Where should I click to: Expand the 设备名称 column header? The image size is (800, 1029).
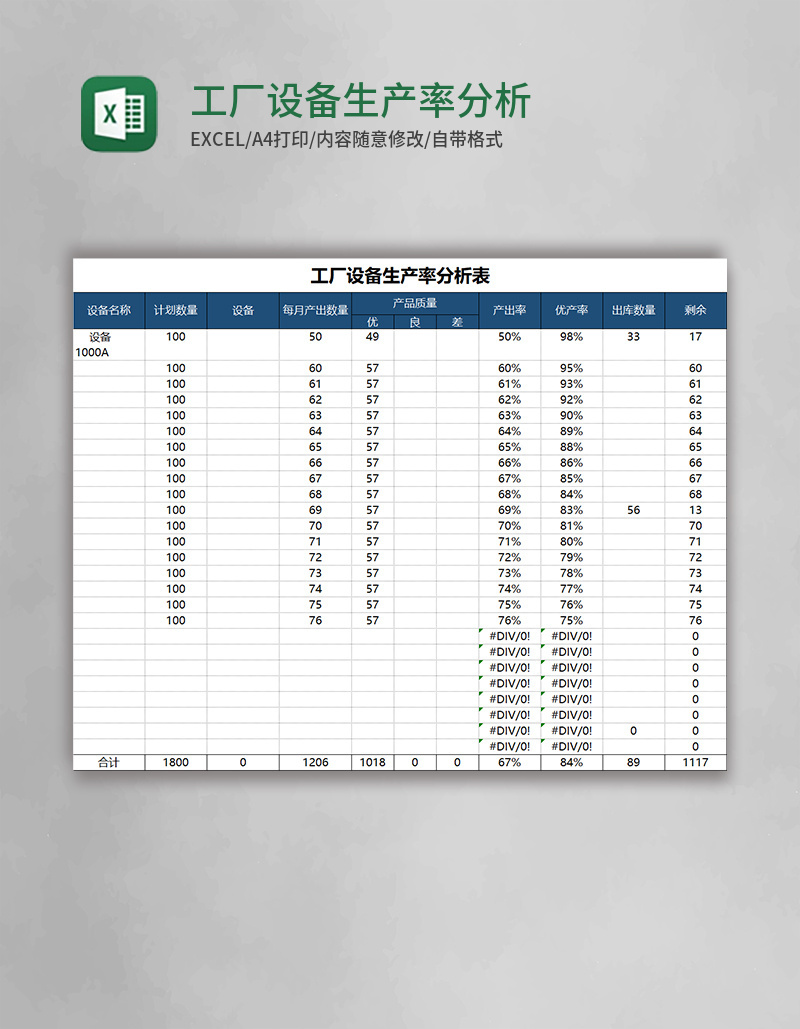108,311
